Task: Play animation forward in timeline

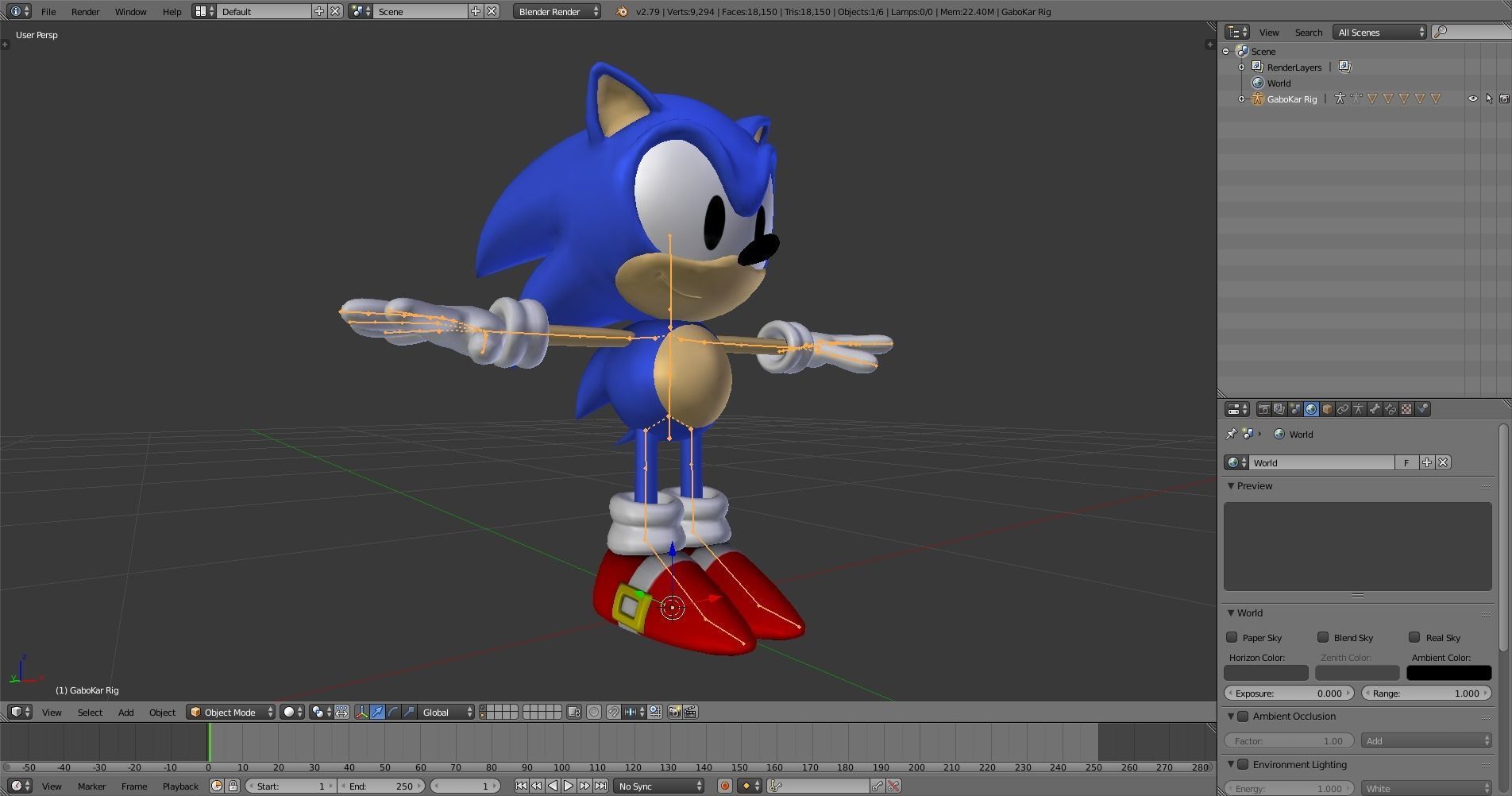Action: (x=569, y=786)
